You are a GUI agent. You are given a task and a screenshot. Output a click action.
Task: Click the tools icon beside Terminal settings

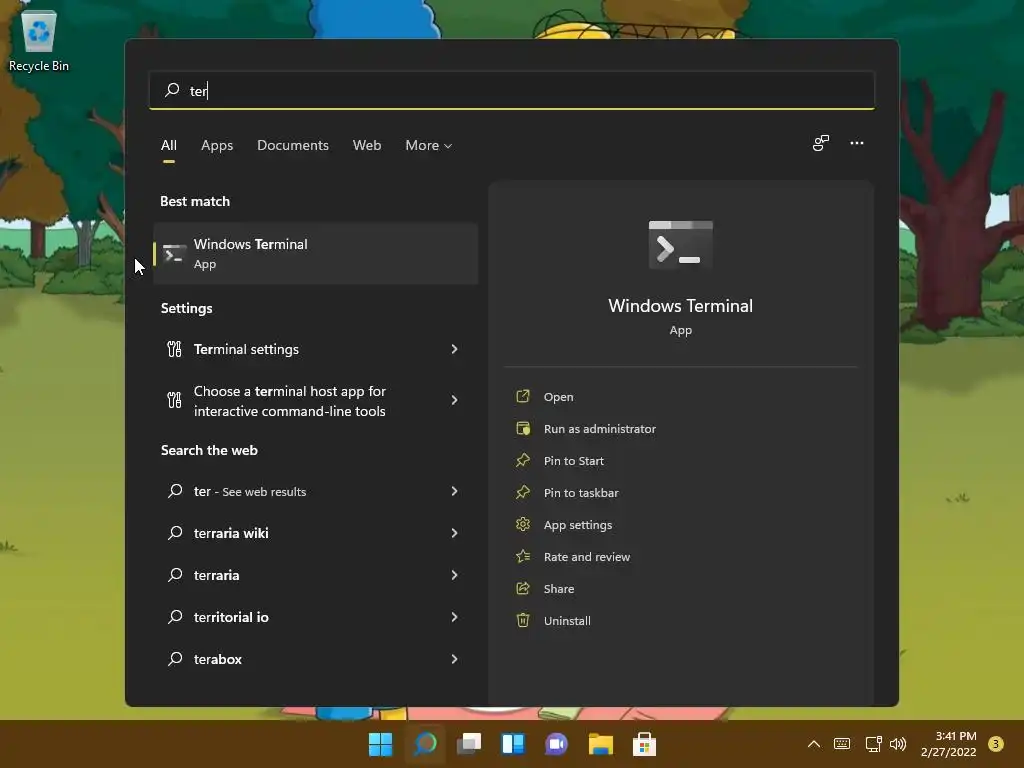point(174,349)
